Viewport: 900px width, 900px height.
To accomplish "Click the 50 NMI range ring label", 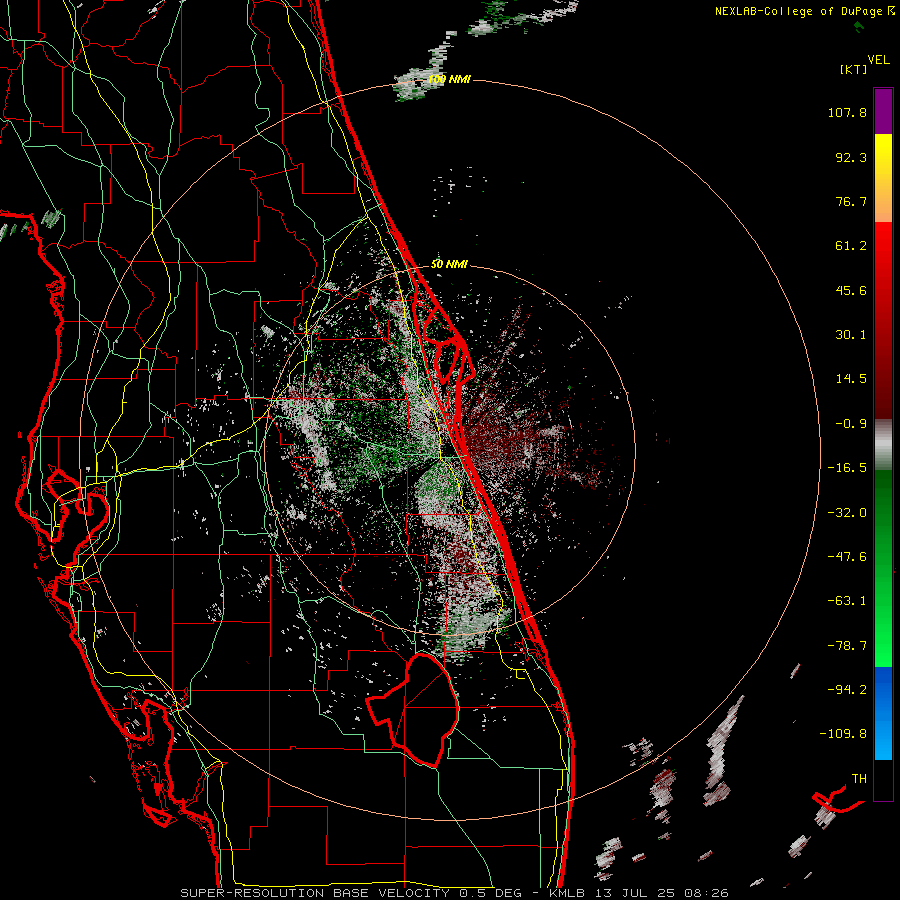I will click(449, 265).
